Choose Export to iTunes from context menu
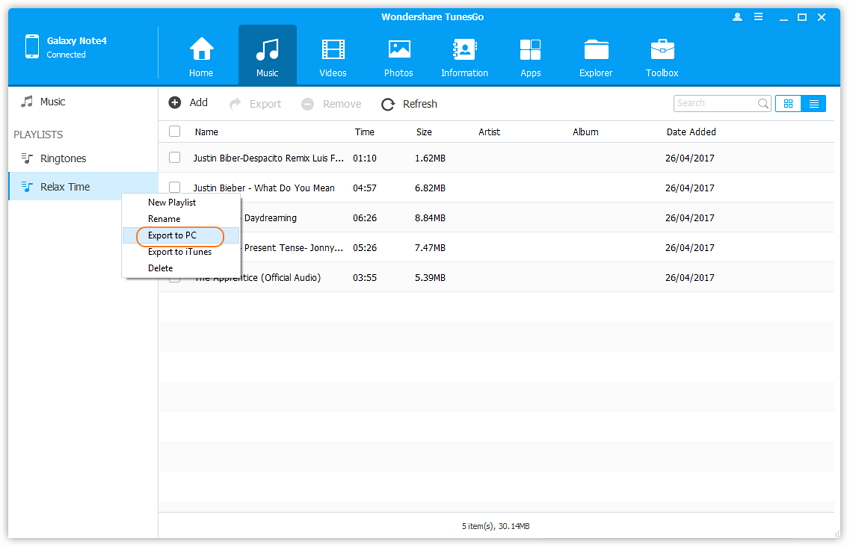Viewport: 850px width, 547px height. point(179,252)
